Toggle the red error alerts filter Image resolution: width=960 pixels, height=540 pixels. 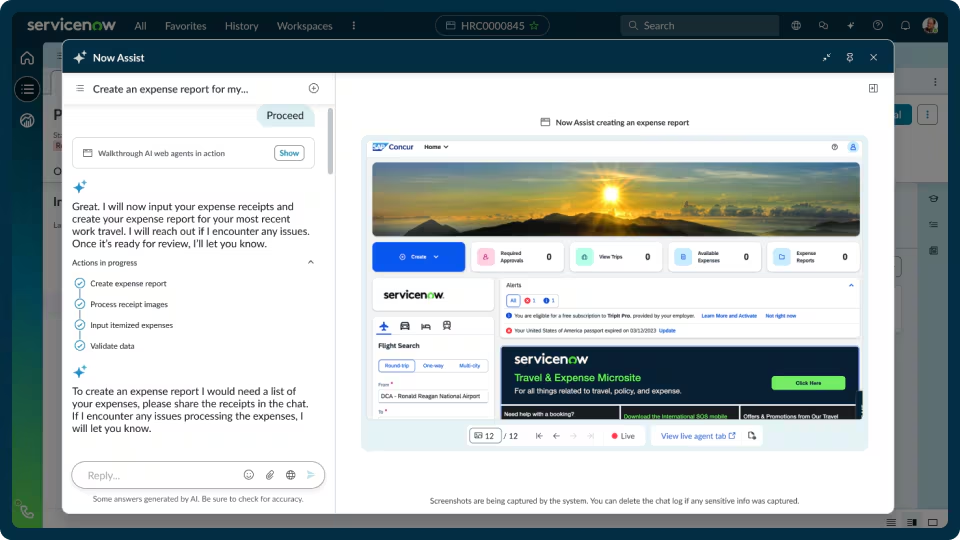(530, 300)
